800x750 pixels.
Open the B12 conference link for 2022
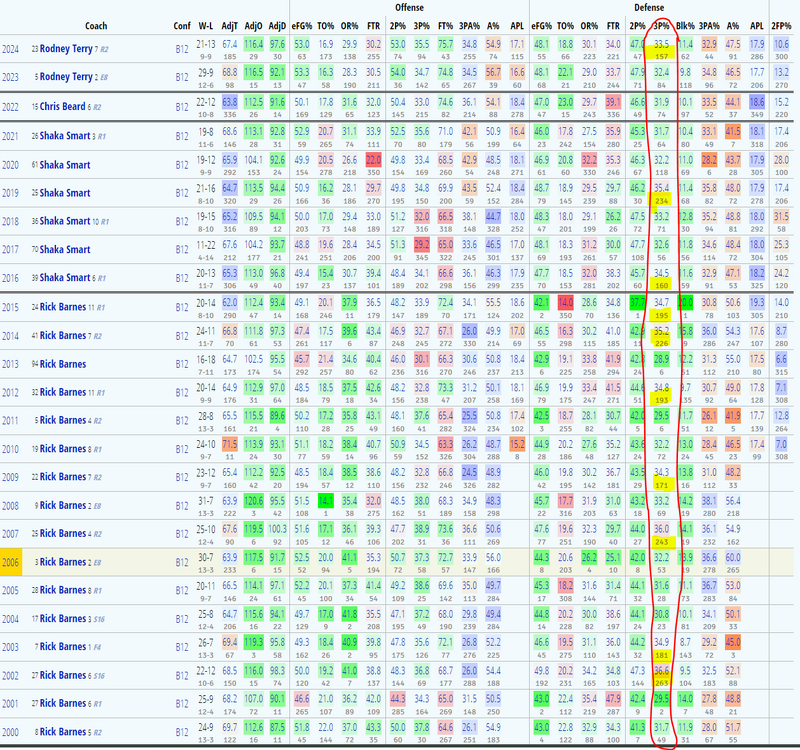(181, 105)
